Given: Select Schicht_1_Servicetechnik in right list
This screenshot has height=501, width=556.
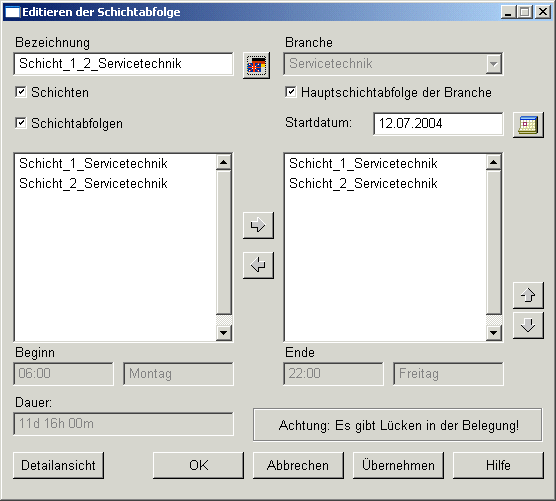Looking at the screenshot, I should (363, 163).
